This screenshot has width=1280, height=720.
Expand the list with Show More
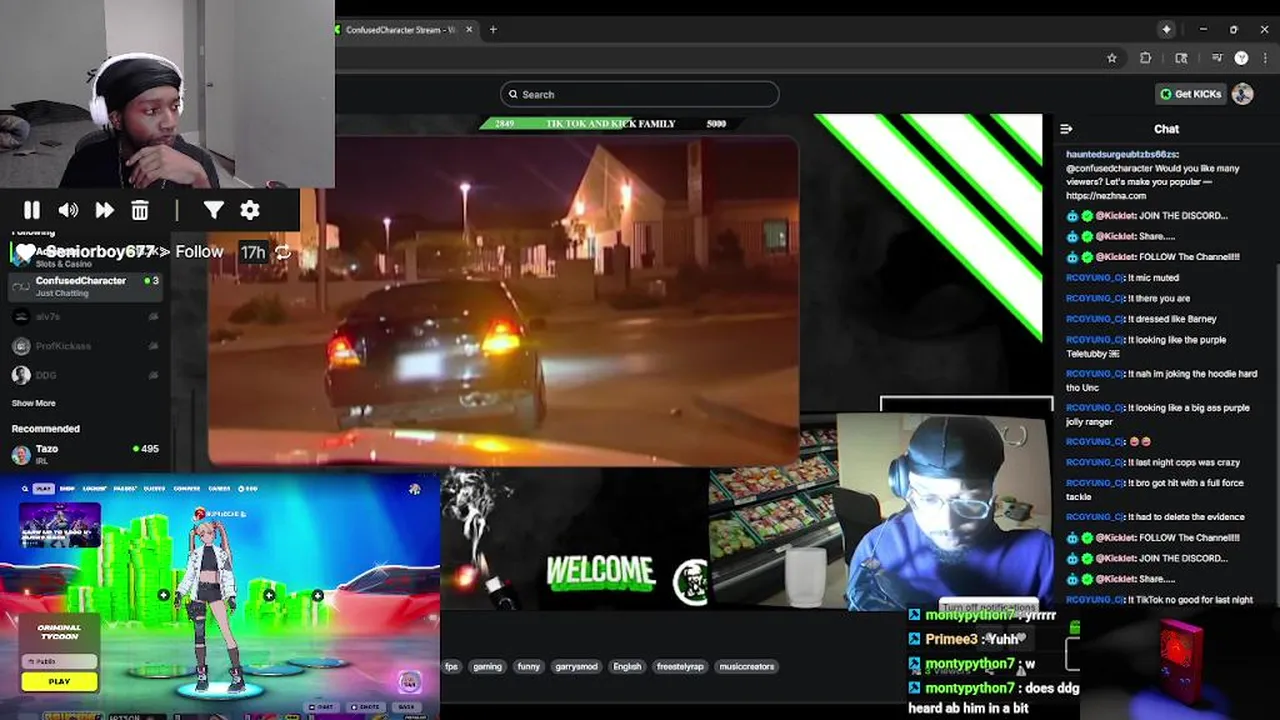pyautogui.click(x=33, y=403)
